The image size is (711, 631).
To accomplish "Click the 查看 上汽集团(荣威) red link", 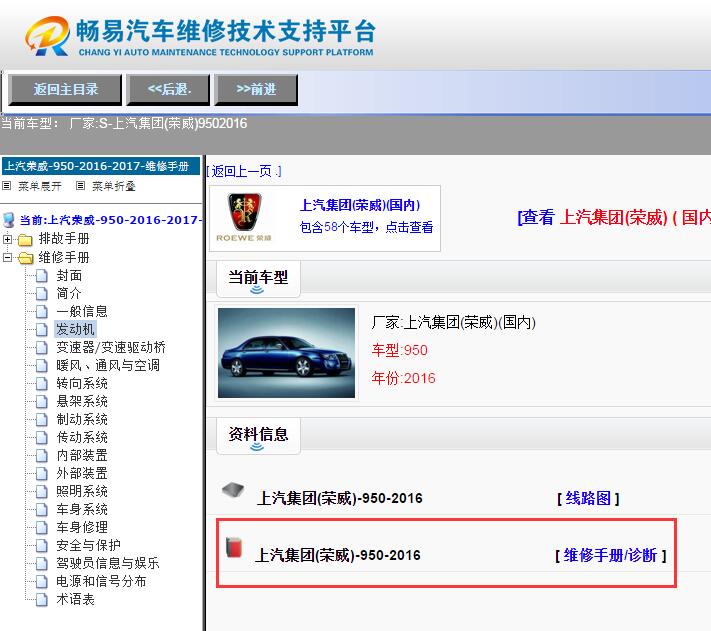I will click(614, 218).
